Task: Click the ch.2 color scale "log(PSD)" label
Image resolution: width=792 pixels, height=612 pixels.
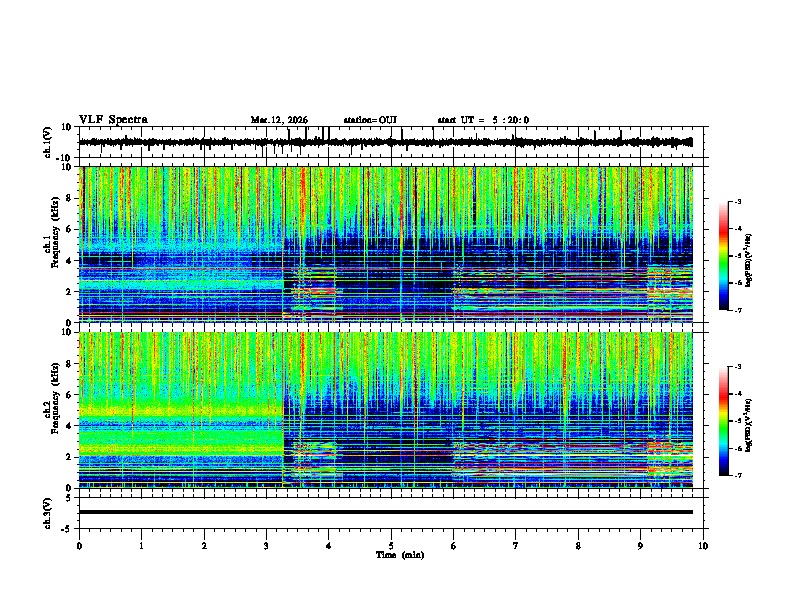Action: click(x=749, y=425)
